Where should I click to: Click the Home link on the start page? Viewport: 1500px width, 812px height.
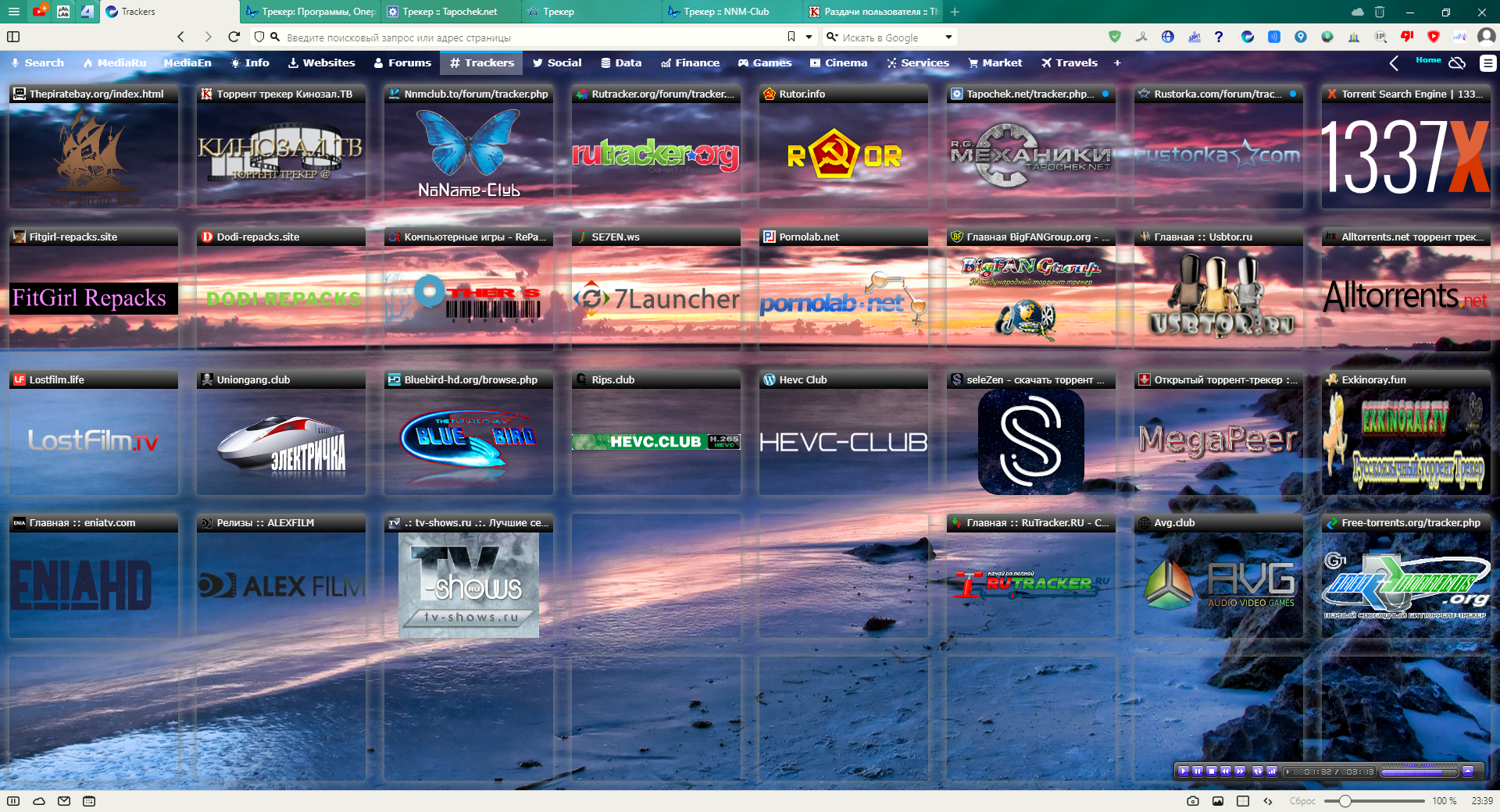pyautogui.click(x=1428, y=60)
